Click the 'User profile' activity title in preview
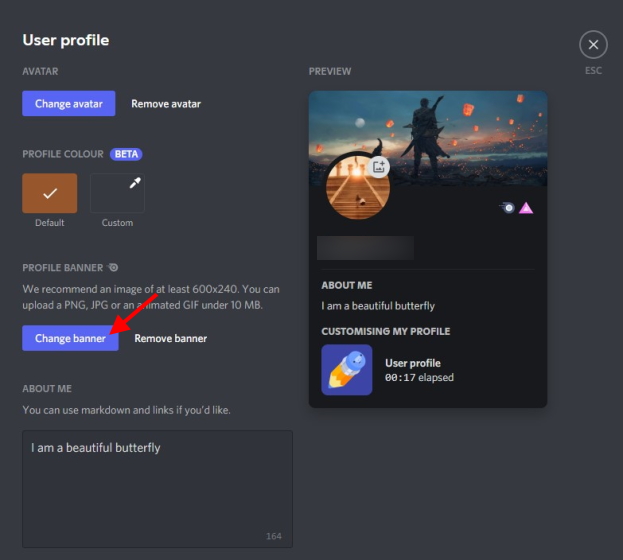Image resolution: width=623 pixels, height=560 pixels. (x=413, y=363)
